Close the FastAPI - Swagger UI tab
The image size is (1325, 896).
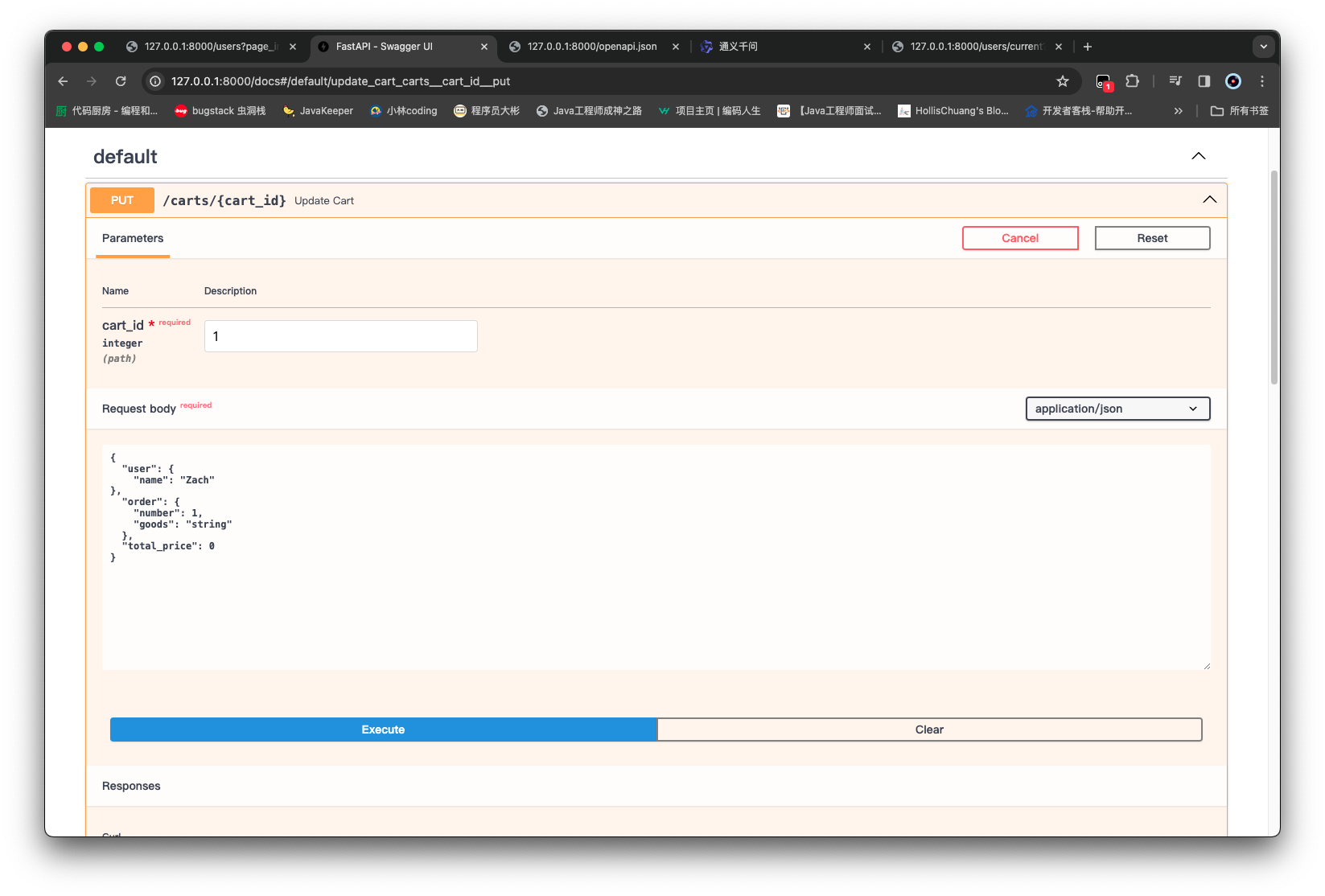click(484, 47)
